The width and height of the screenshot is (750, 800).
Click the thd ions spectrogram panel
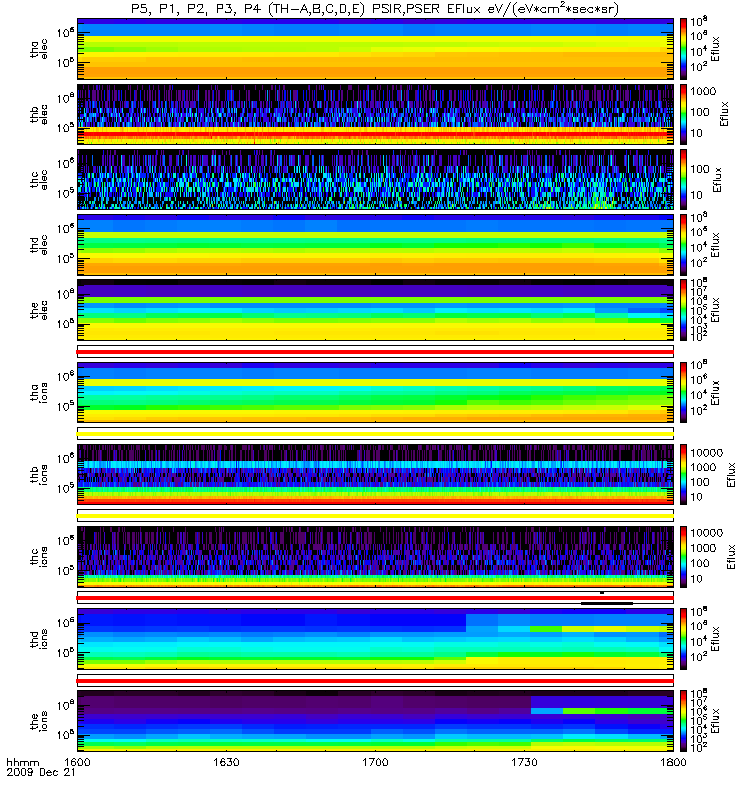(376, 638)
